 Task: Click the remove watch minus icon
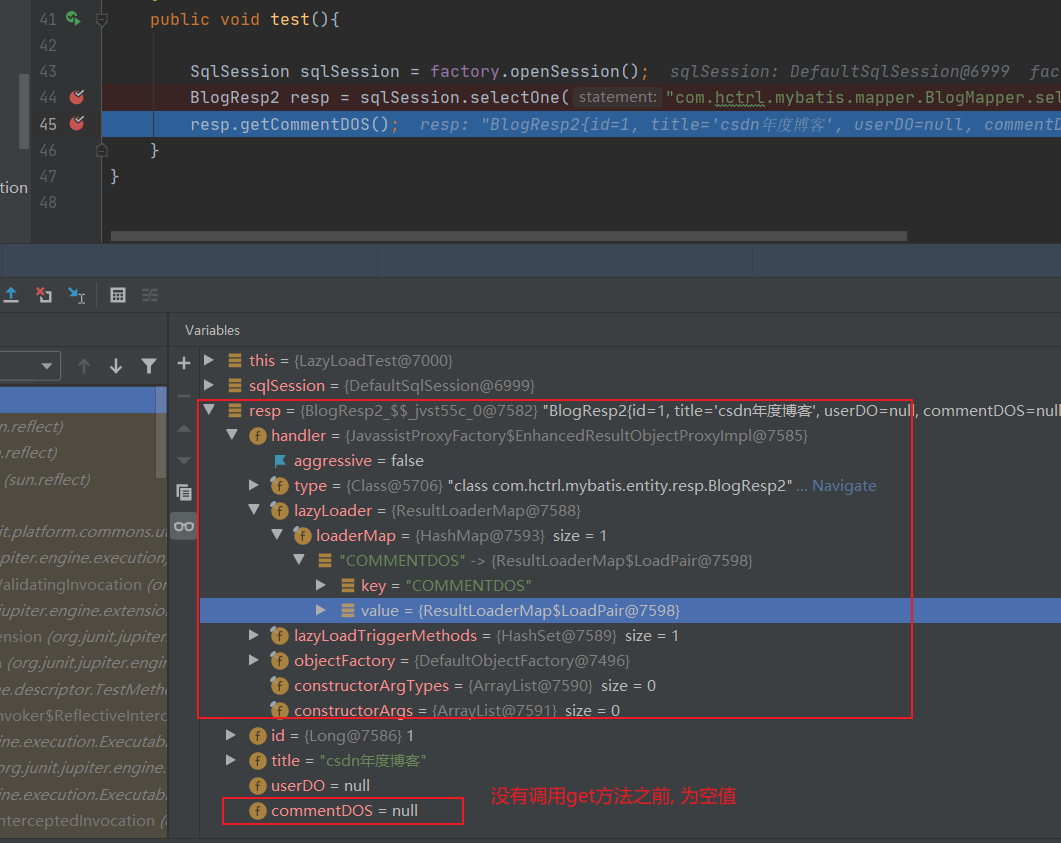click(183, 396)
